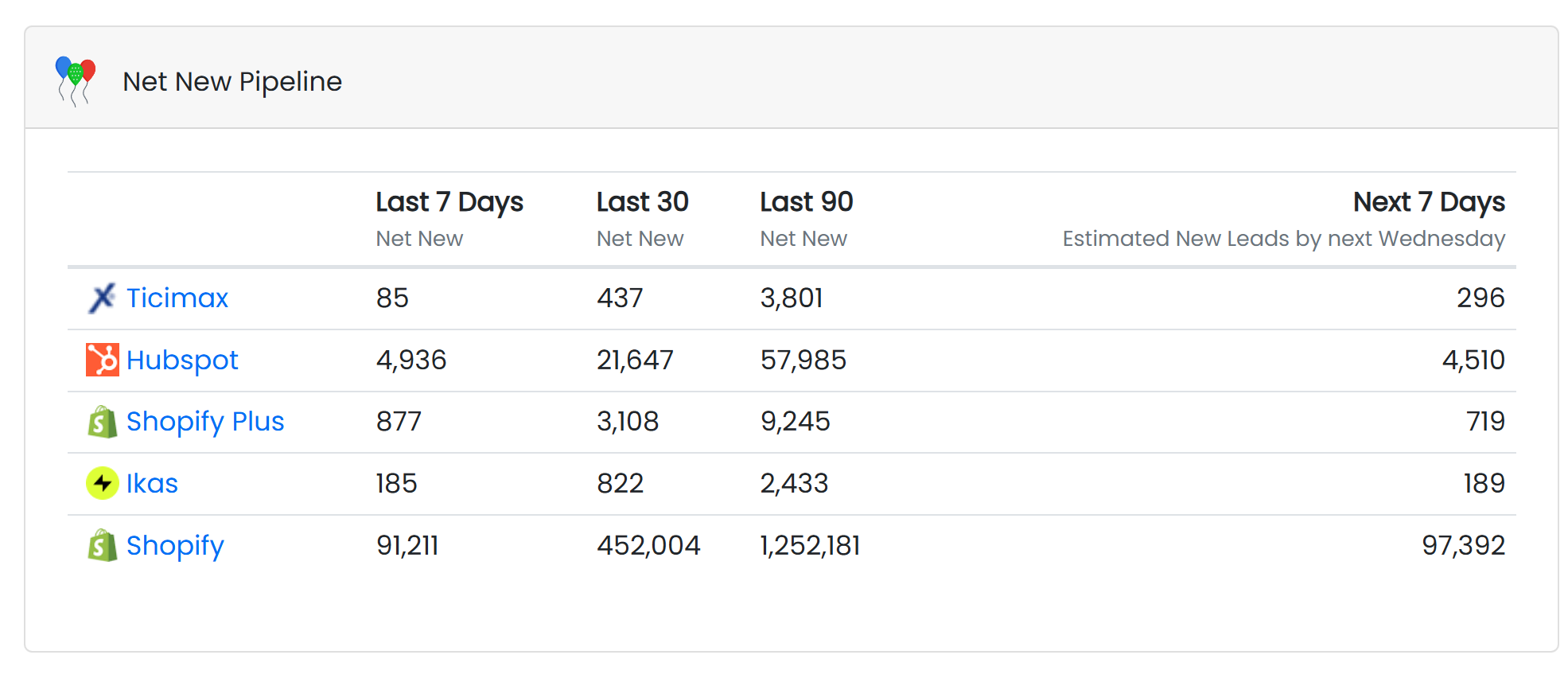Follow the Shopify Plus link
The image size is (1568, 686).
(204, 422)
